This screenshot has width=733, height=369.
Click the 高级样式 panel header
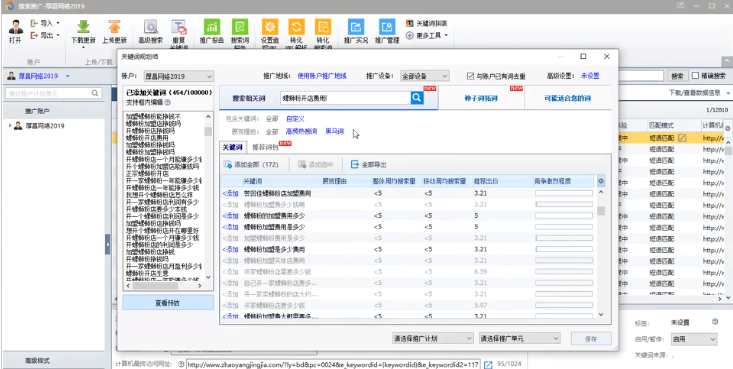[54, 361]
